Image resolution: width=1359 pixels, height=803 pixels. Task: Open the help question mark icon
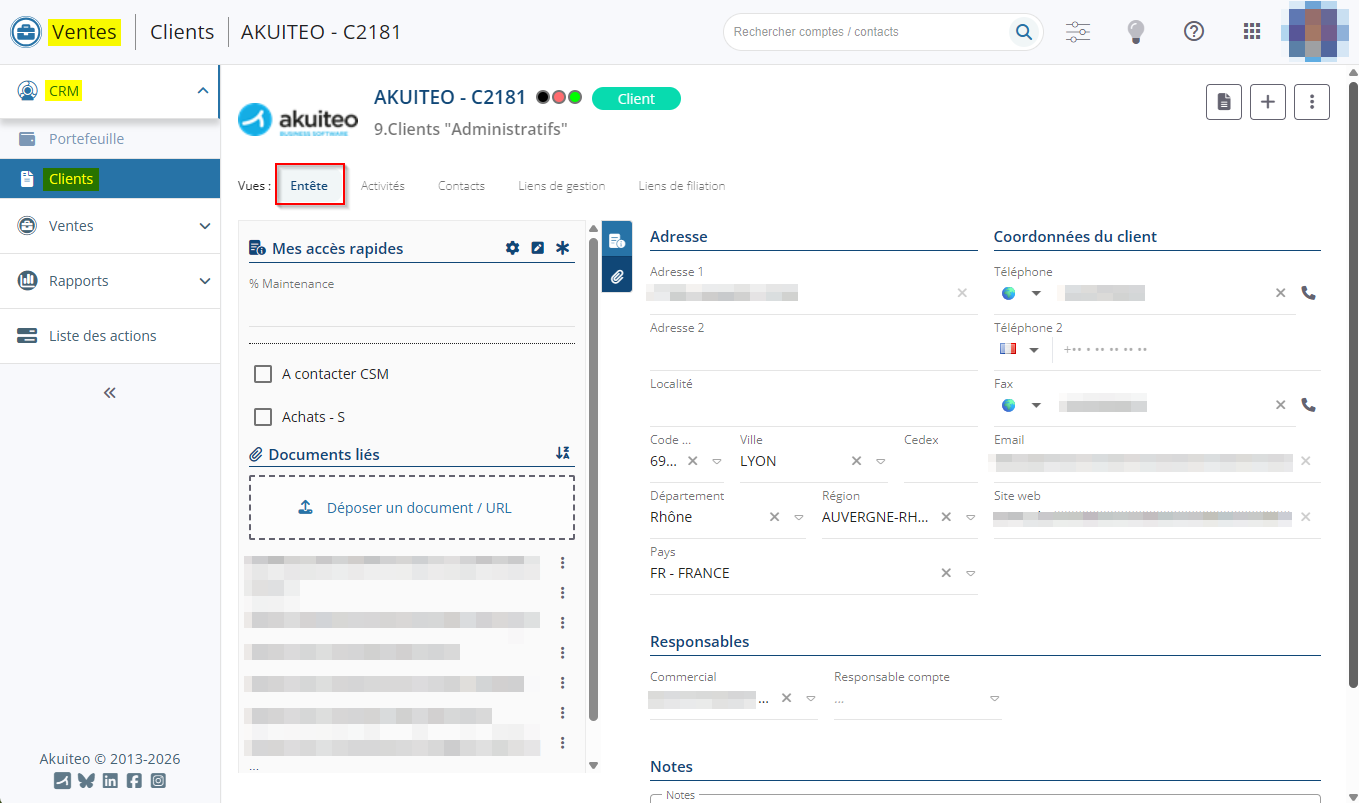coord(1193,32)
